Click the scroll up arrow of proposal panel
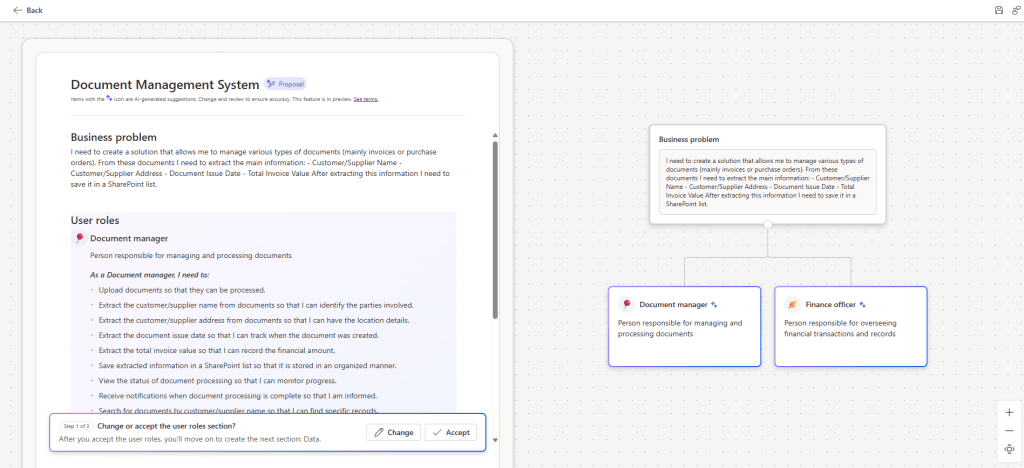1024x468 pixels. [494, 135]
